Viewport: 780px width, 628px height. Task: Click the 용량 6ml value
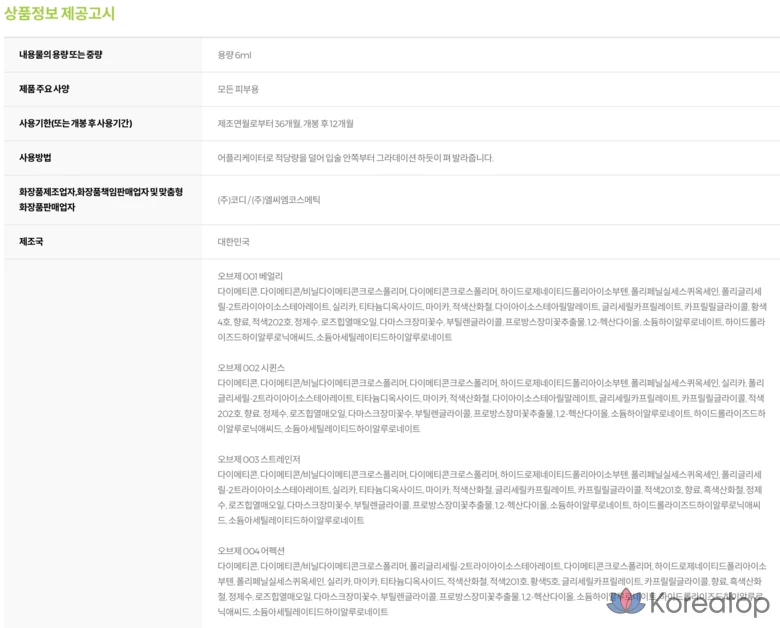pyautogui.click(x=234, y=54)
